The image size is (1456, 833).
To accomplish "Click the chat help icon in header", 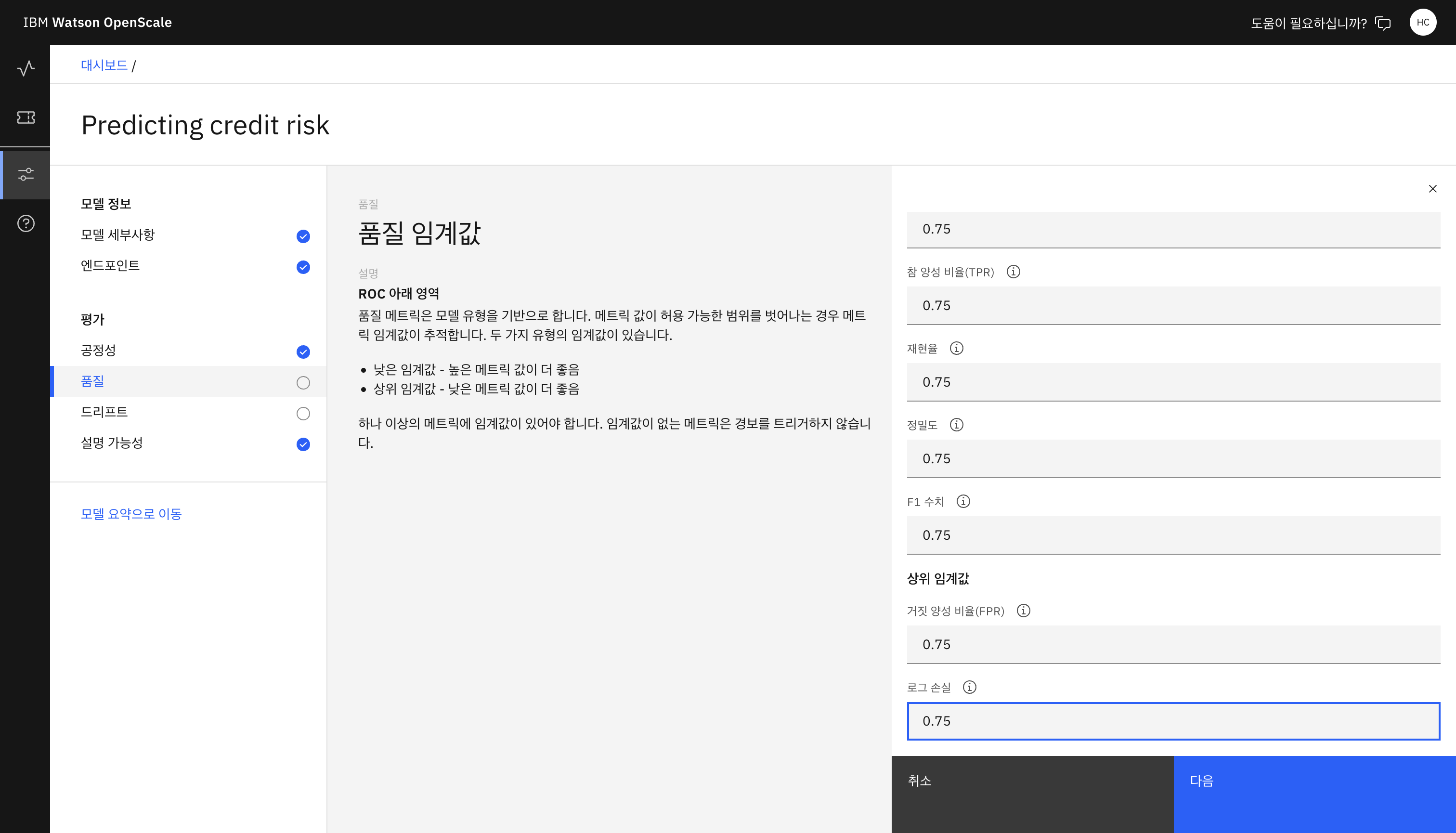I will [1383, 23].
